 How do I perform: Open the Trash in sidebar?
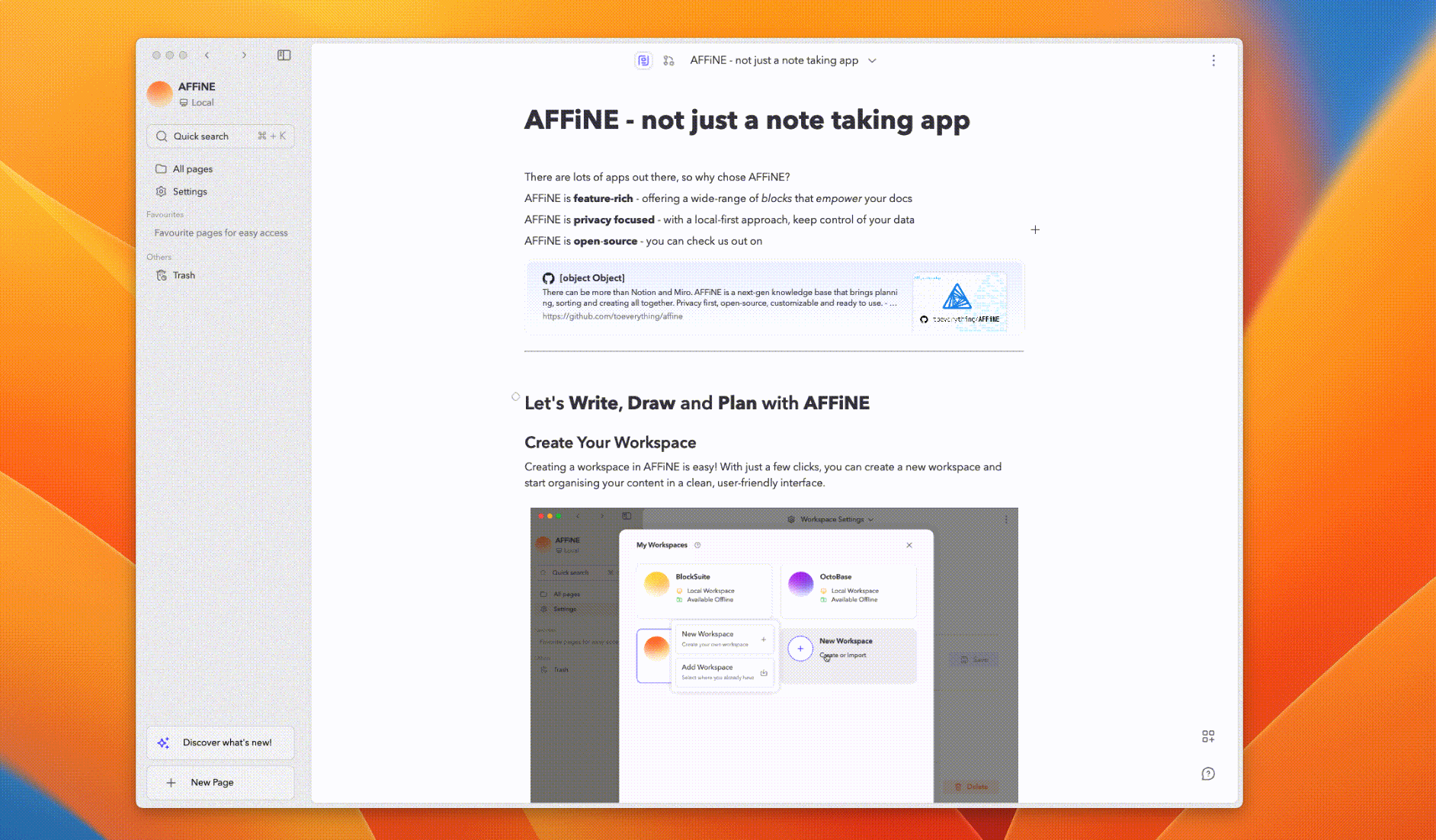[220, 275]
